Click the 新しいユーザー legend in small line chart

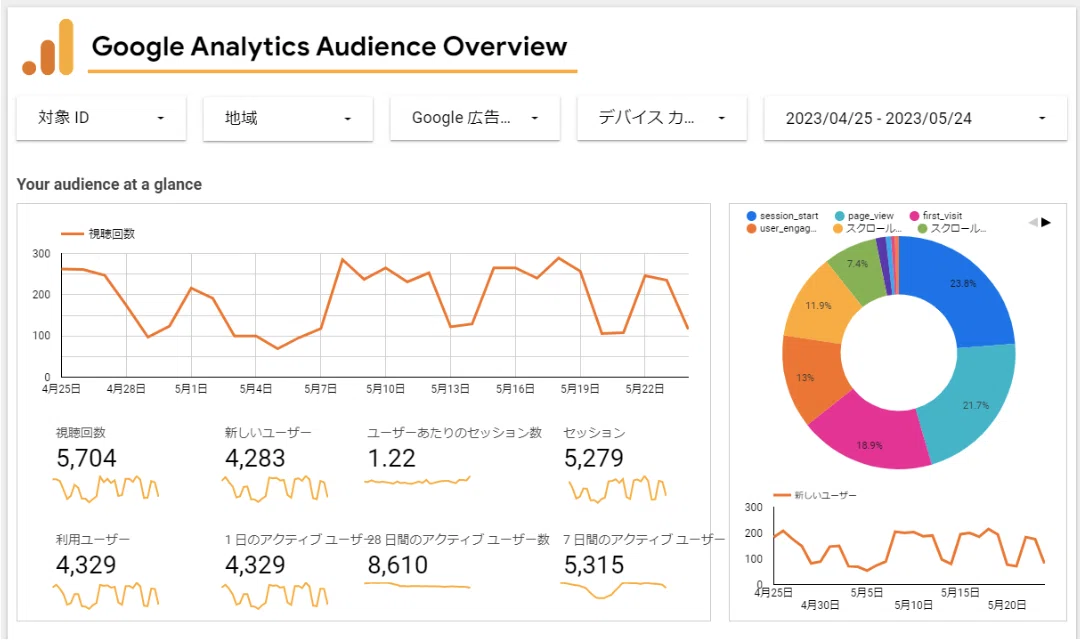pos(815,495)
